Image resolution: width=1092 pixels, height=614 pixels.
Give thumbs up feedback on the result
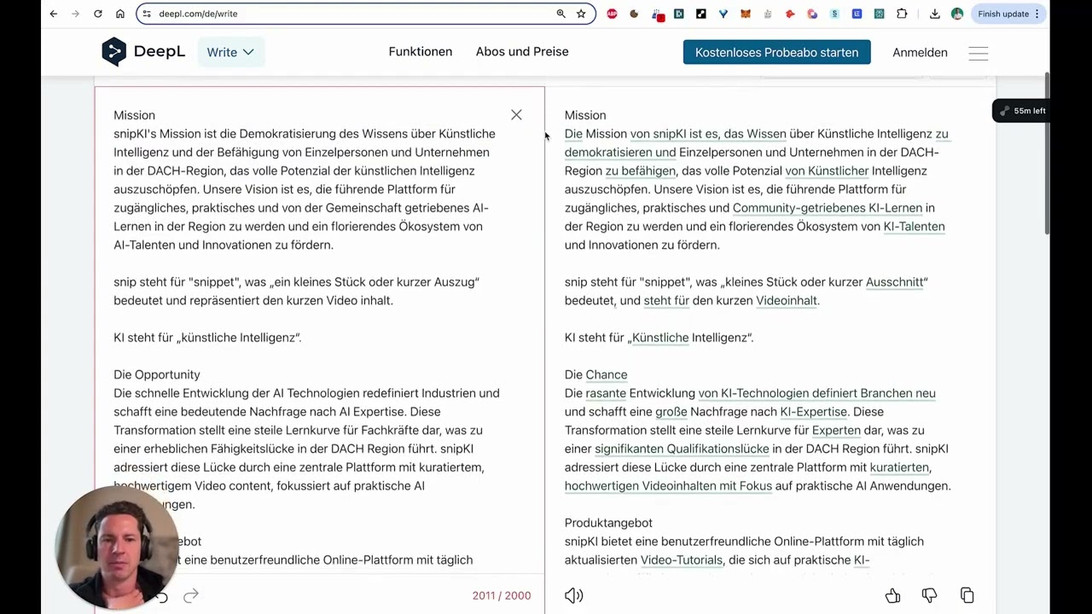point(893,595)
